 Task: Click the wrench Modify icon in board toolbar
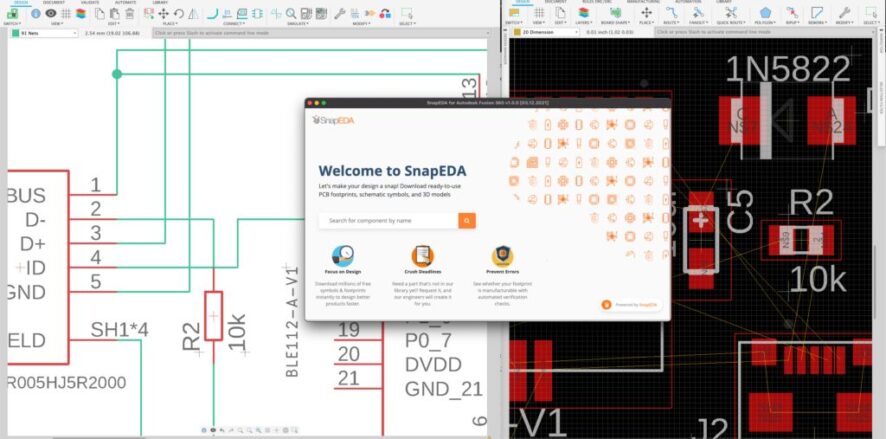(844, 12)
